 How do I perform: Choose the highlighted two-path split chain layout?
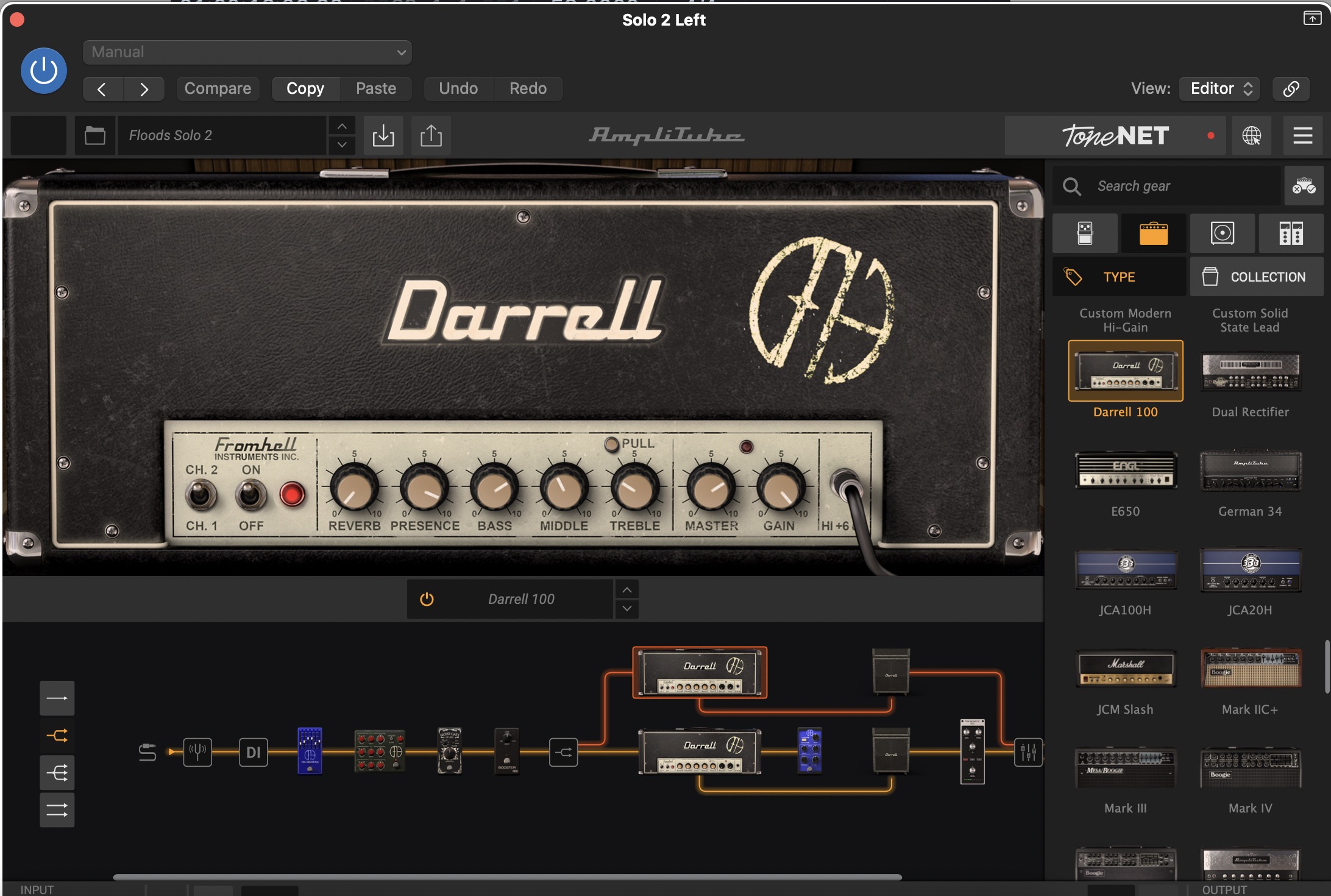point(57,736)
